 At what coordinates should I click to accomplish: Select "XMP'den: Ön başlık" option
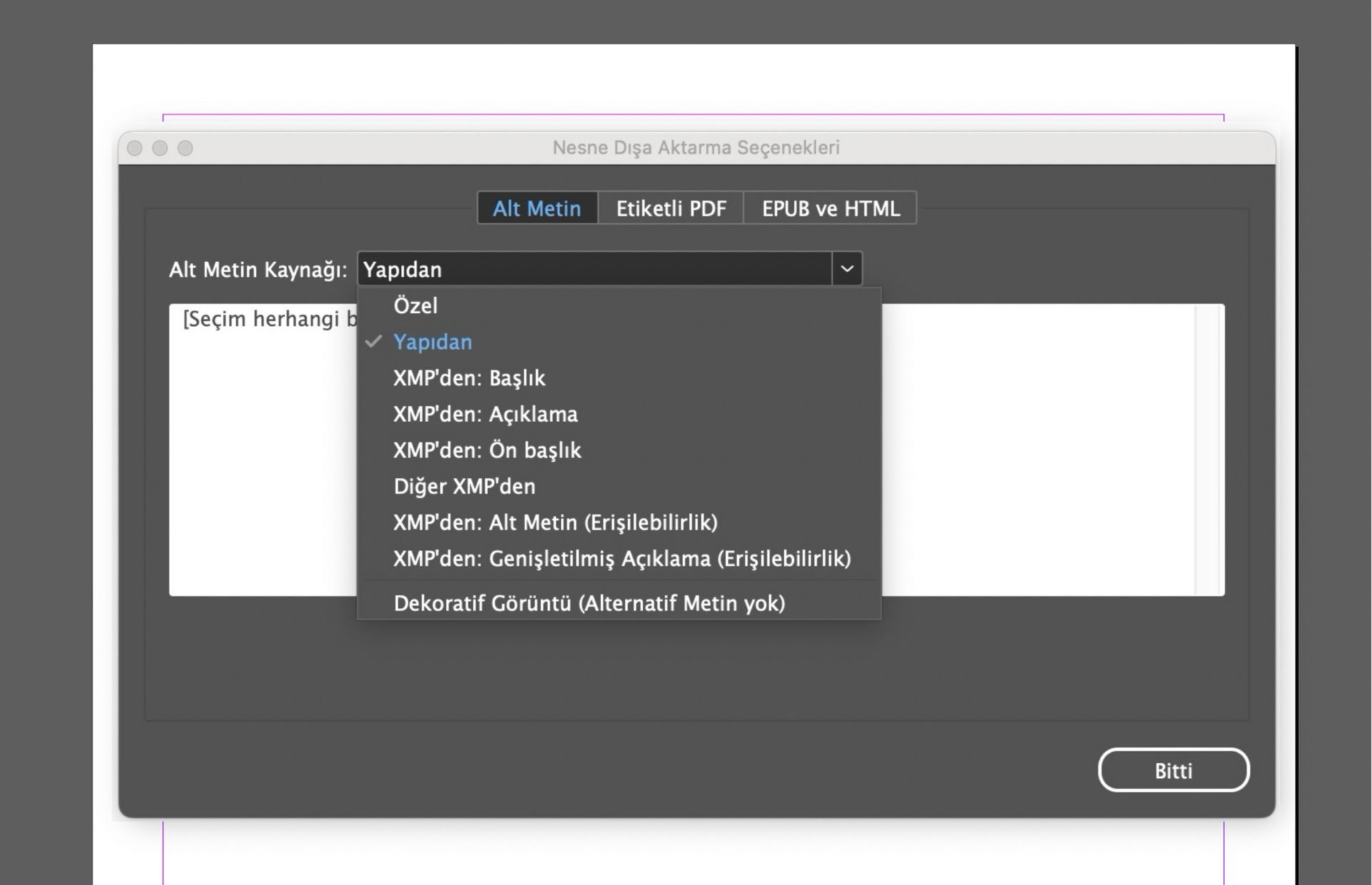pos(487,450)
